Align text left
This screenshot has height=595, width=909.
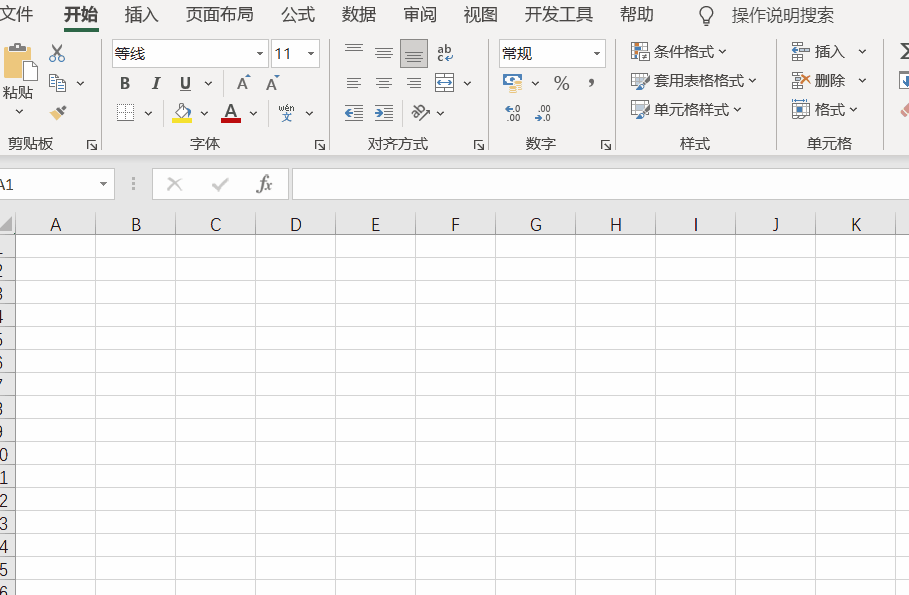pos(354,84)
